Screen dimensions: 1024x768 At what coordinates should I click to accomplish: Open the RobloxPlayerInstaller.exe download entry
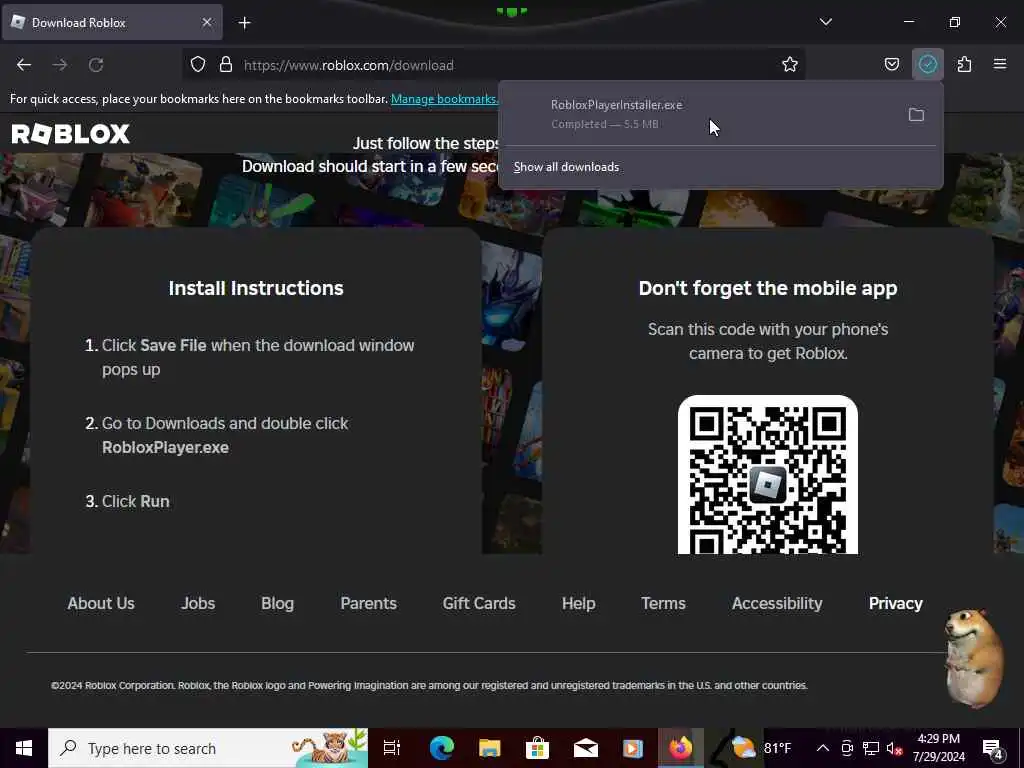[x=702, y=114]
